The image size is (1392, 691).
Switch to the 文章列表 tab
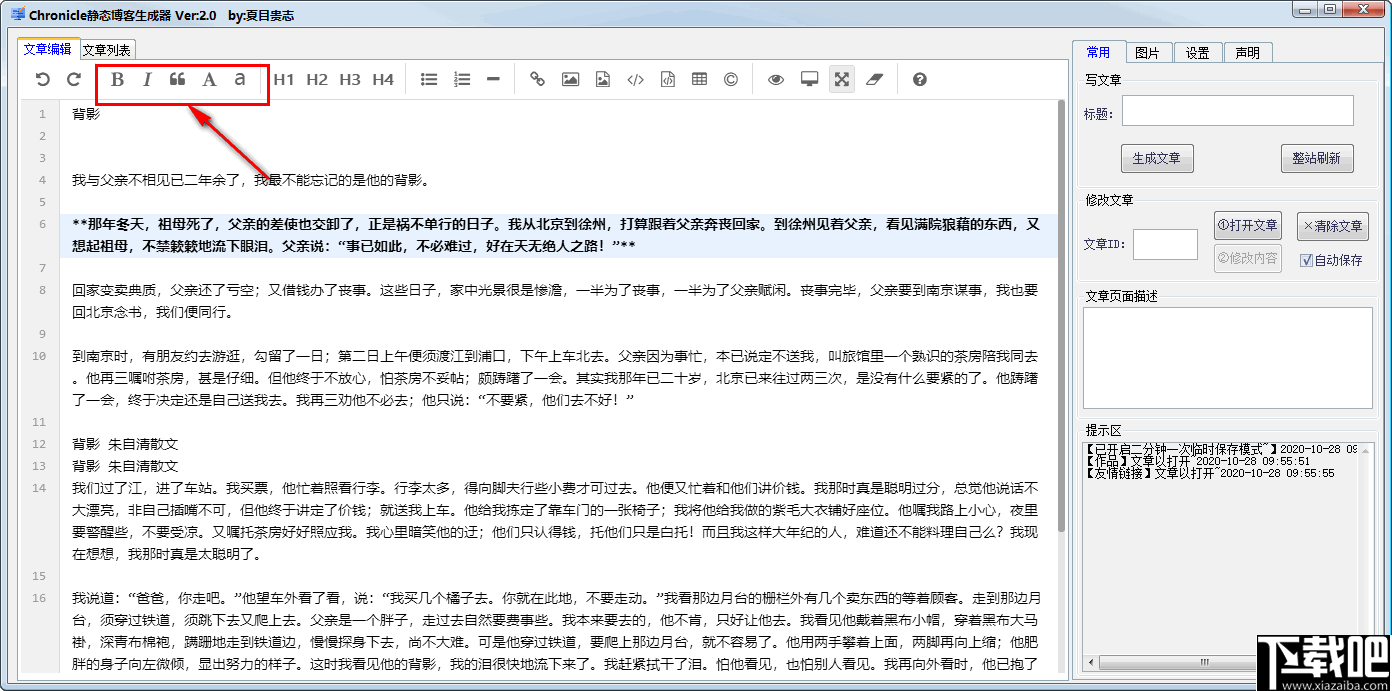pos(105,48)
